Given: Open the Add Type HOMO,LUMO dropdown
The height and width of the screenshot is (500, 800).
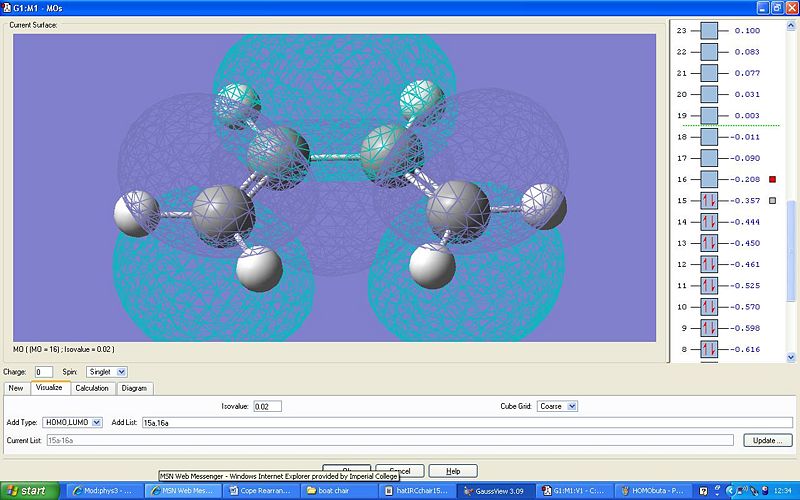Looking at the screenshot, I should coord(72,422).
